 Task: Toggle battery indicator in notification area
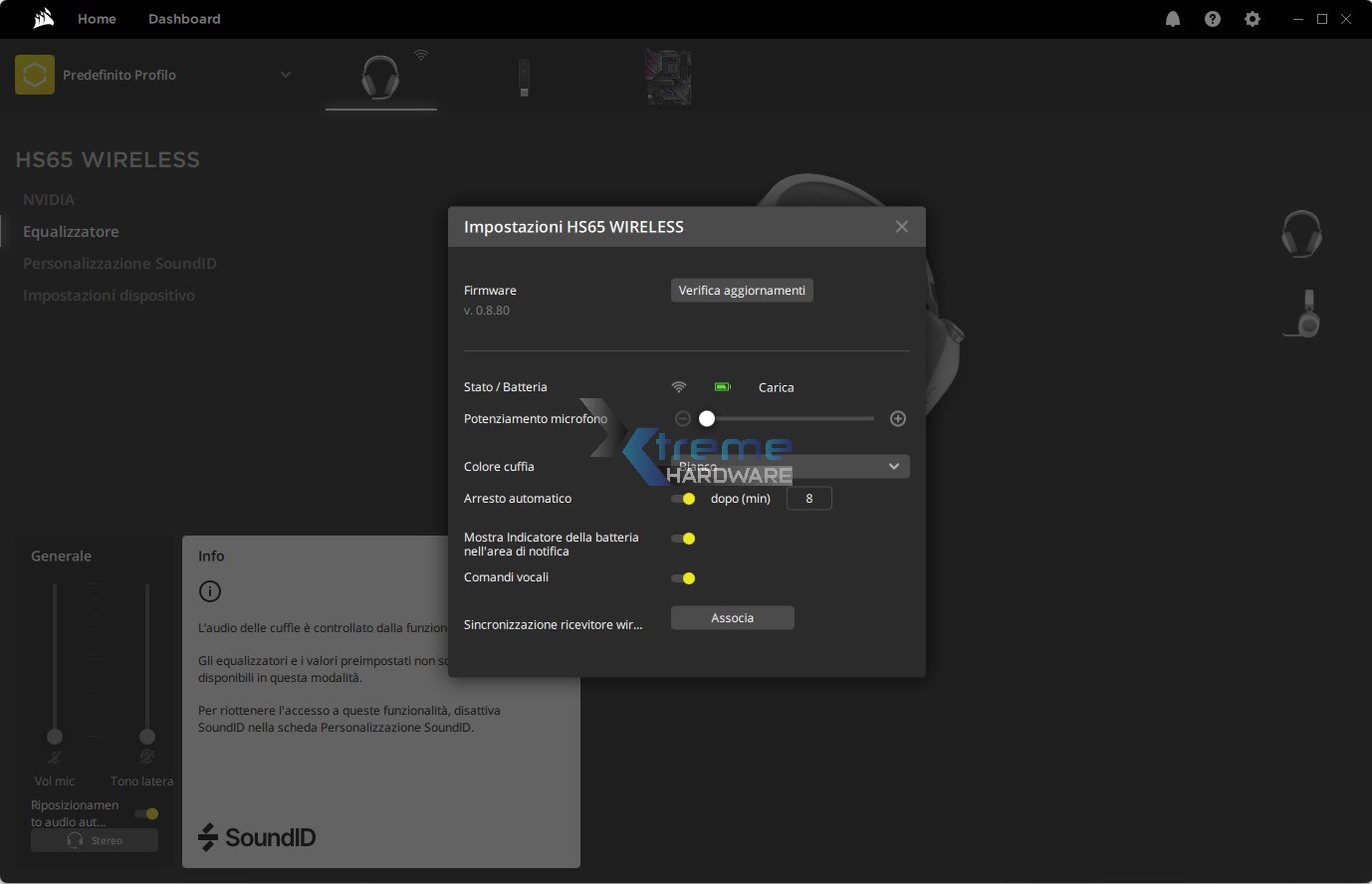683,539
